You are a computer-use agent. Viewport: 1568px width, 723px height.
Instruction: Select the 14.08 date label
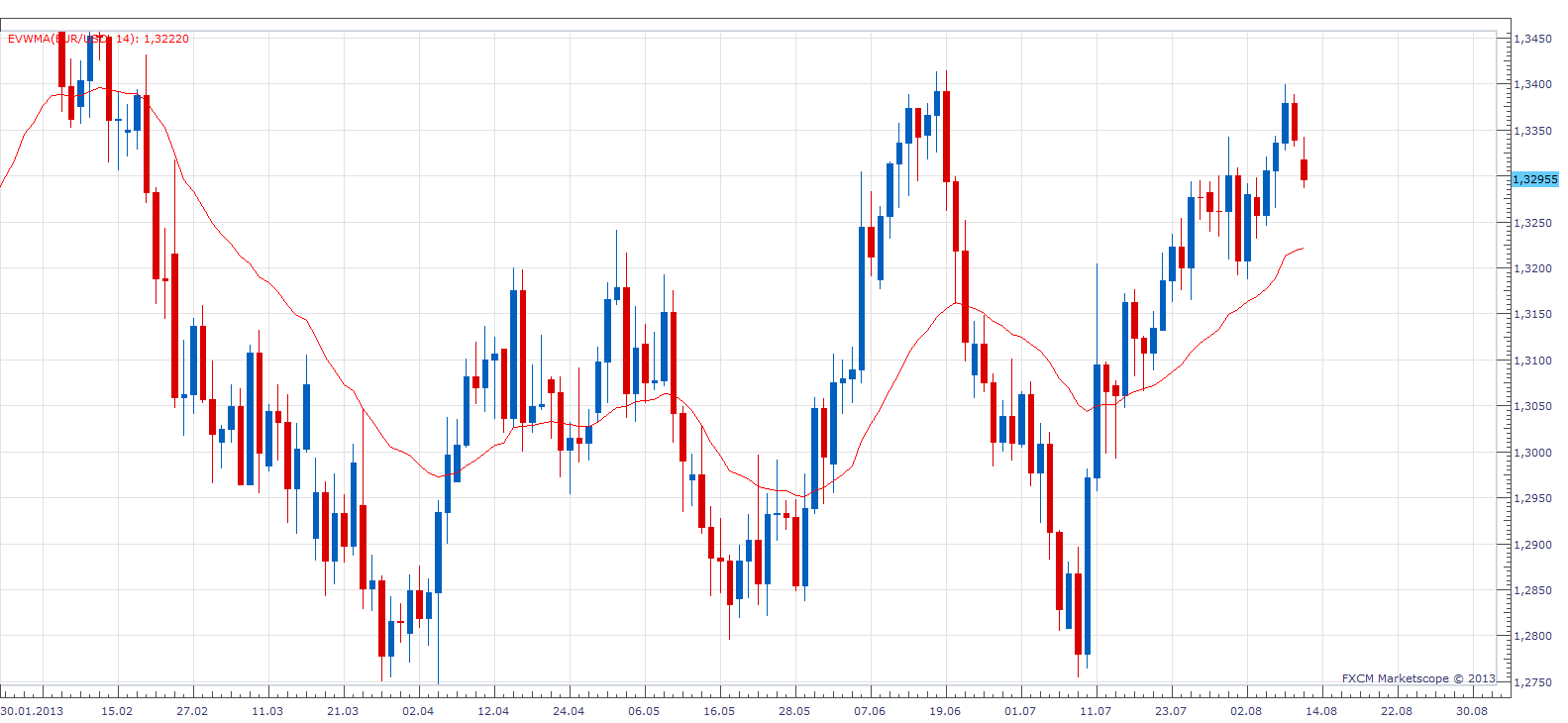(x=1321, y=711)
